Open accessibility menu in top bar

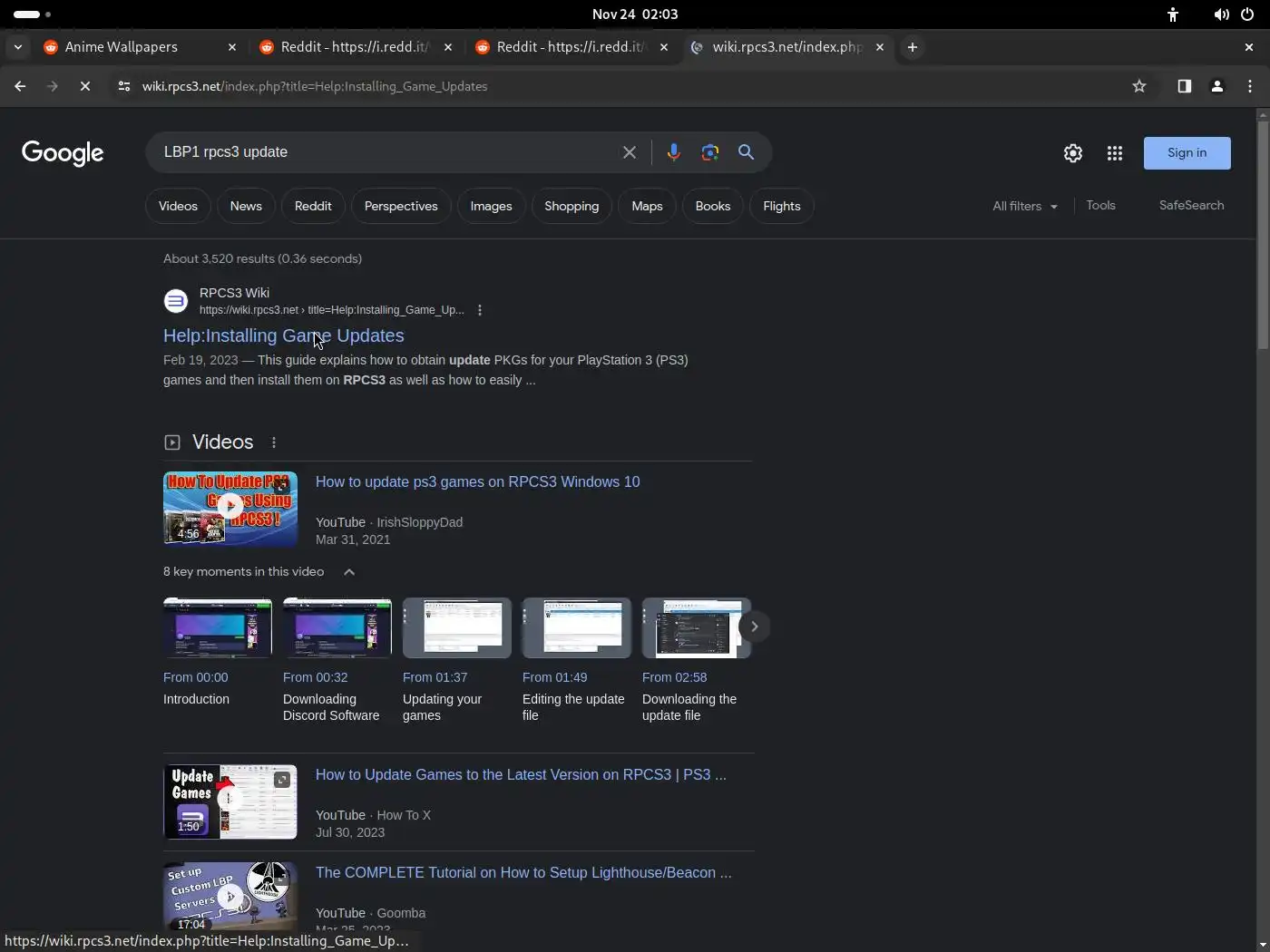click(x=1173, y=15)
